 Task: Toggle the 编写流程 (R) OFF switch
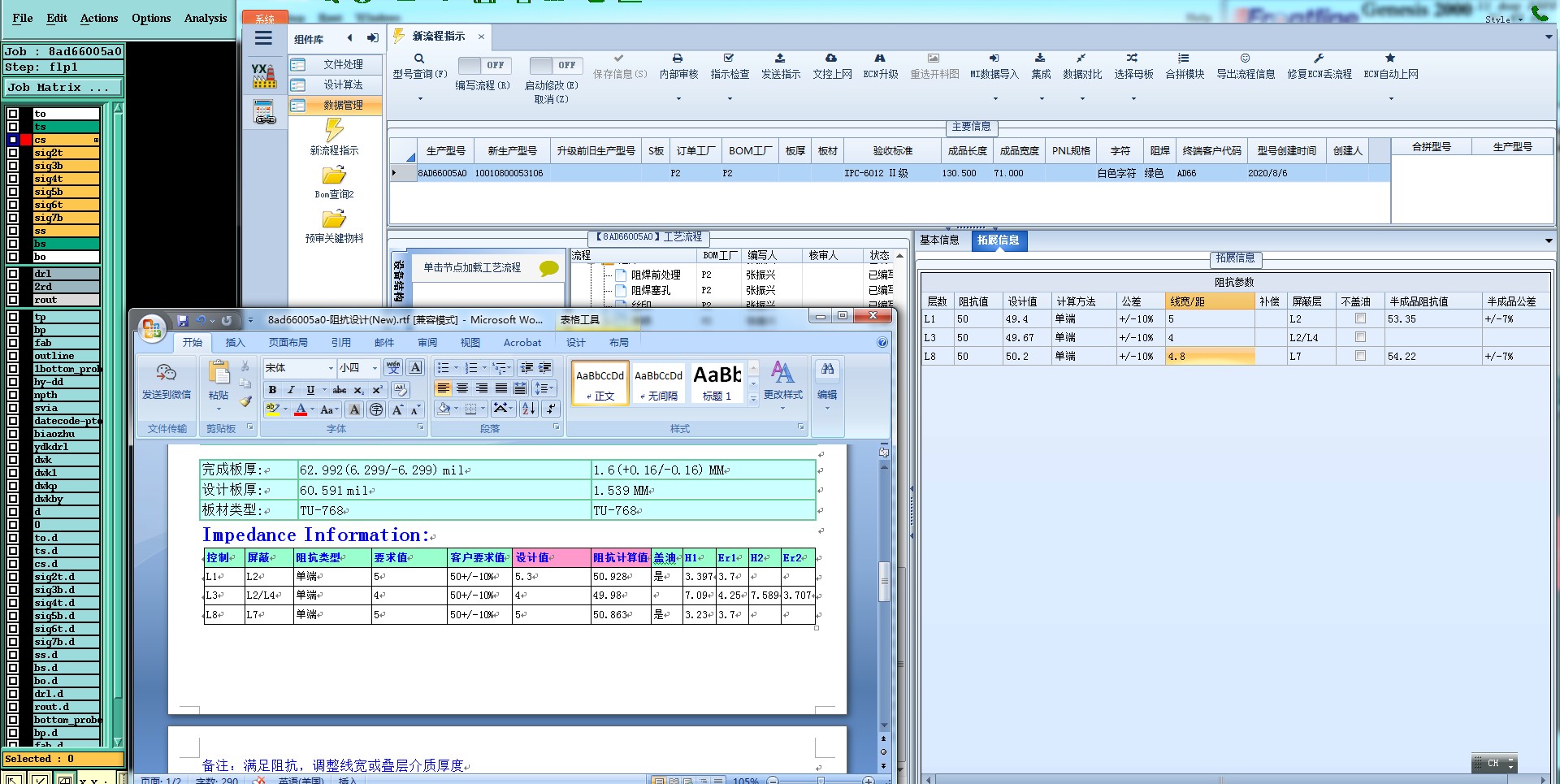click(x=484, y=65)
